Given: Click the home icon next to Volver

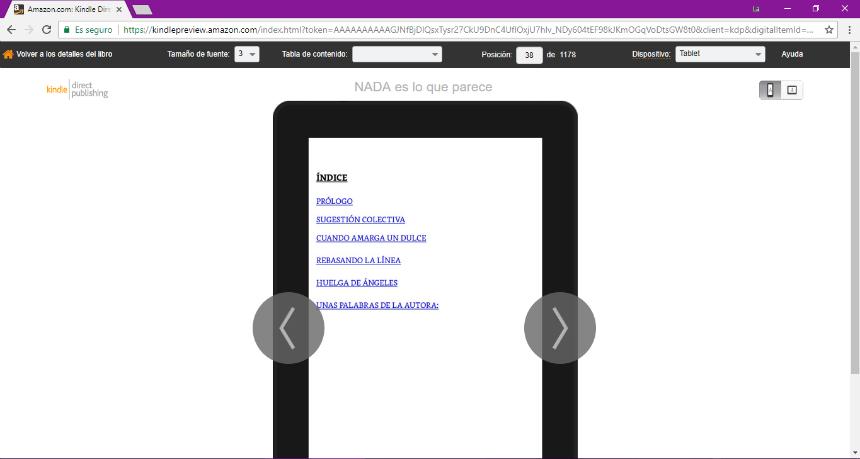Looking at the screenshot, I should (8, 54).
